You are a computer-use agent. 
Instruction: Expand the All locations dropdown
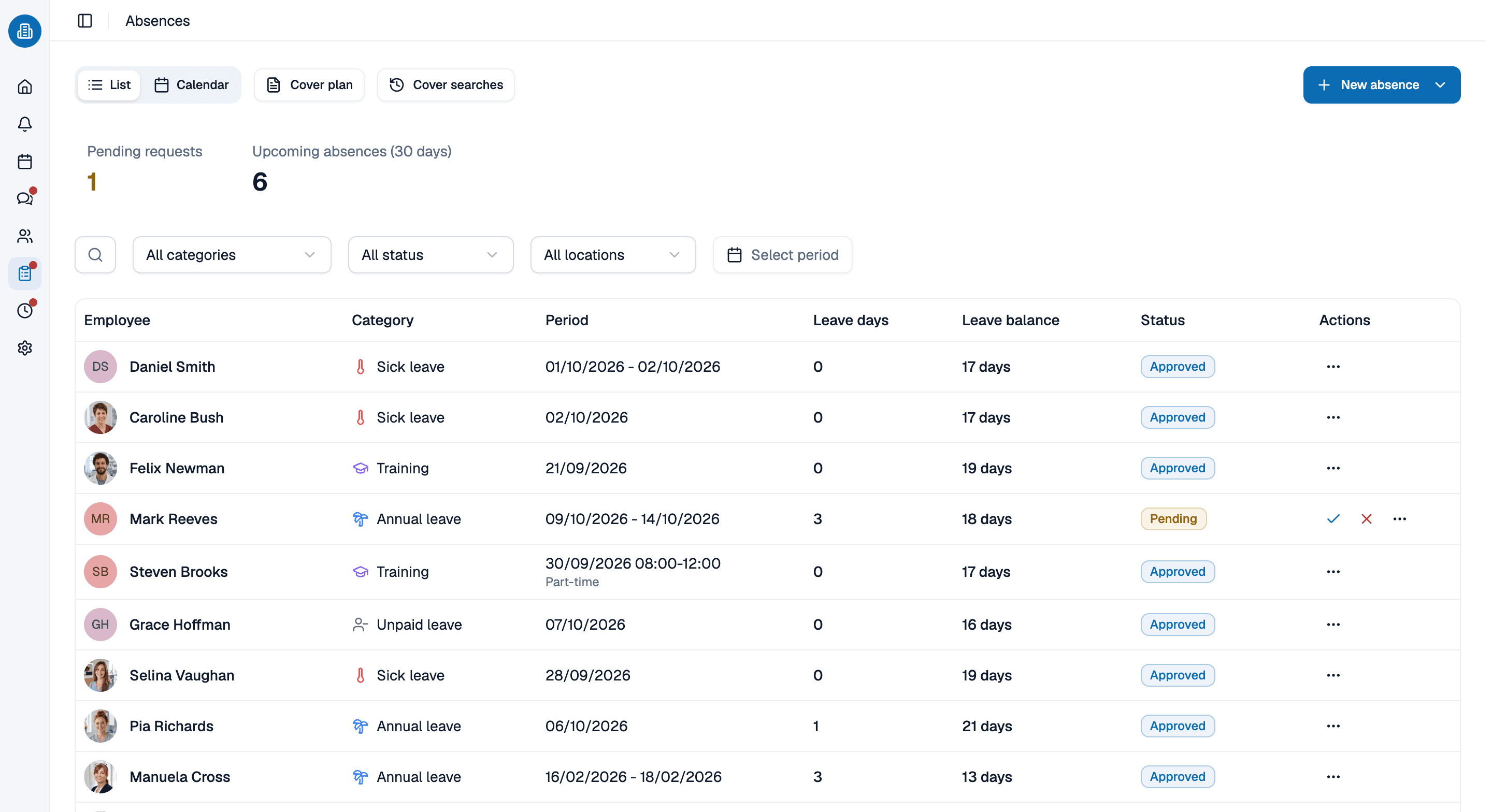[x=613, y=255]
